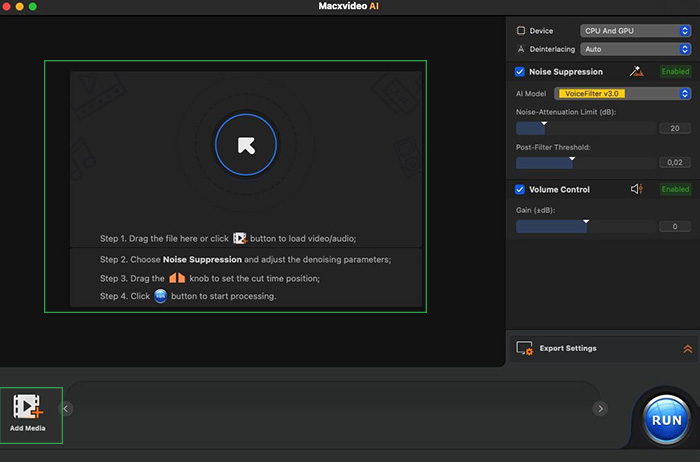Click the load video icon in Step 1
The width and height of the screenshot is (700, 462).
tap(240, 238)
